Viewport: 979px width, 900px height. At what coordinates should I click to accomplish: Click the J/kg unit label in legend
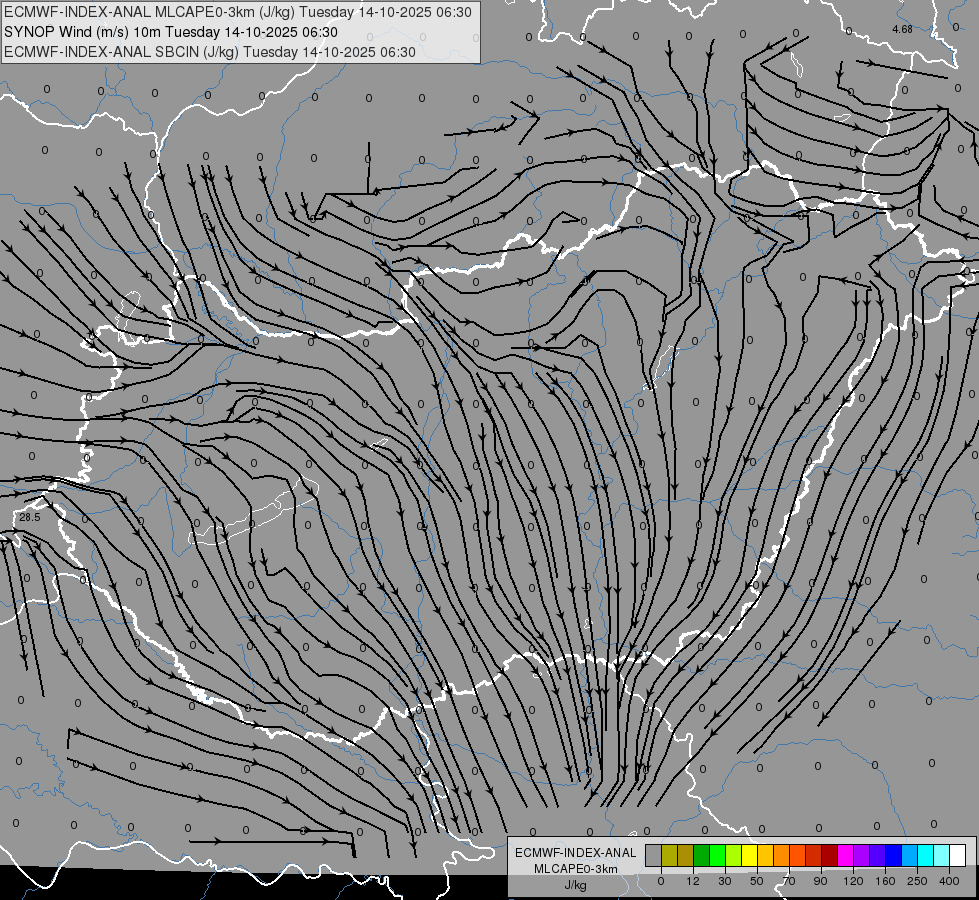click(576, 885)
